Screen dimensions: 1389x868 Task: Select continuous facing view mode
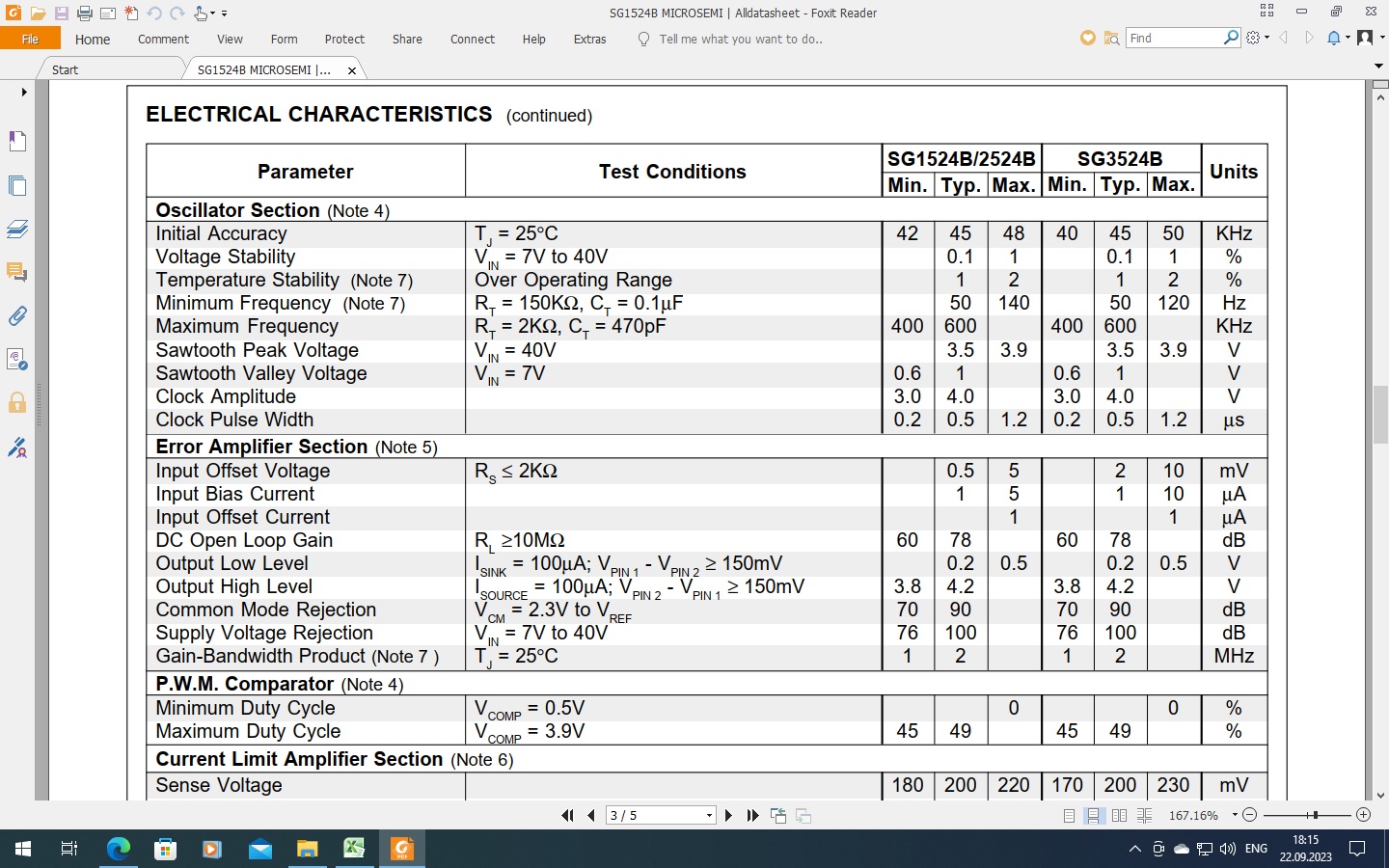1144,816
